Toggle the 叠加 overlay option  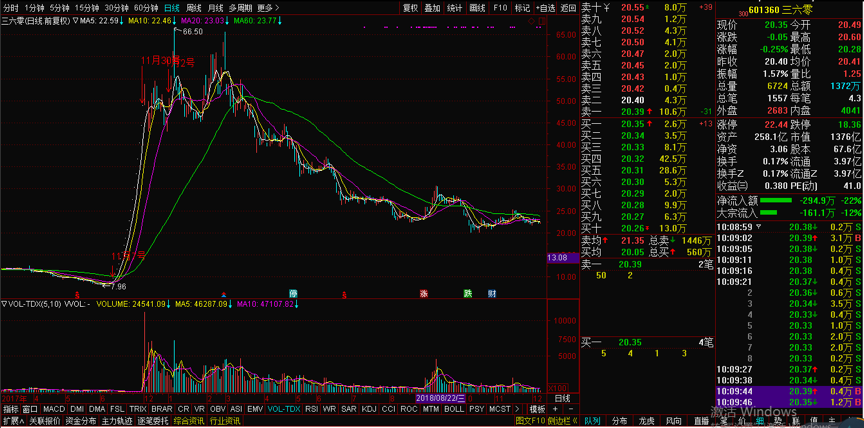432,7
